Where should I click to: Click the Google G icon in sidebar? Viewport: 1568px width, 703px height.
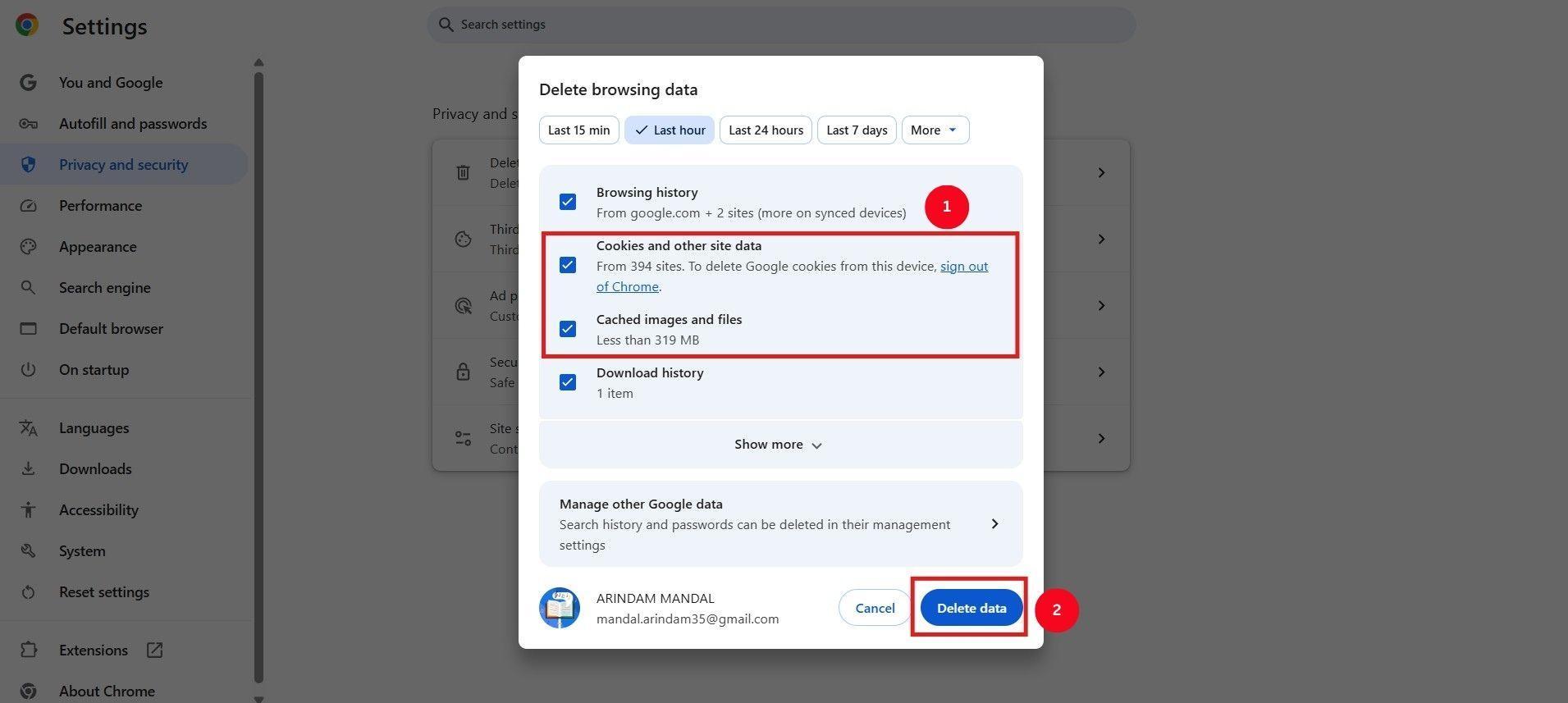(x=28, y=83)
